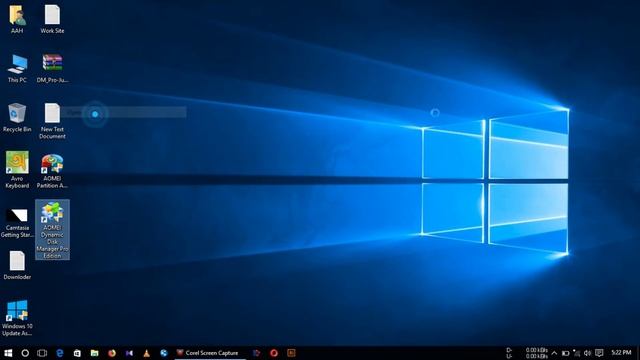Launch VLC media player from taskbar
The height and width of the screenshot is (360, 640).
tap(147, 353)
